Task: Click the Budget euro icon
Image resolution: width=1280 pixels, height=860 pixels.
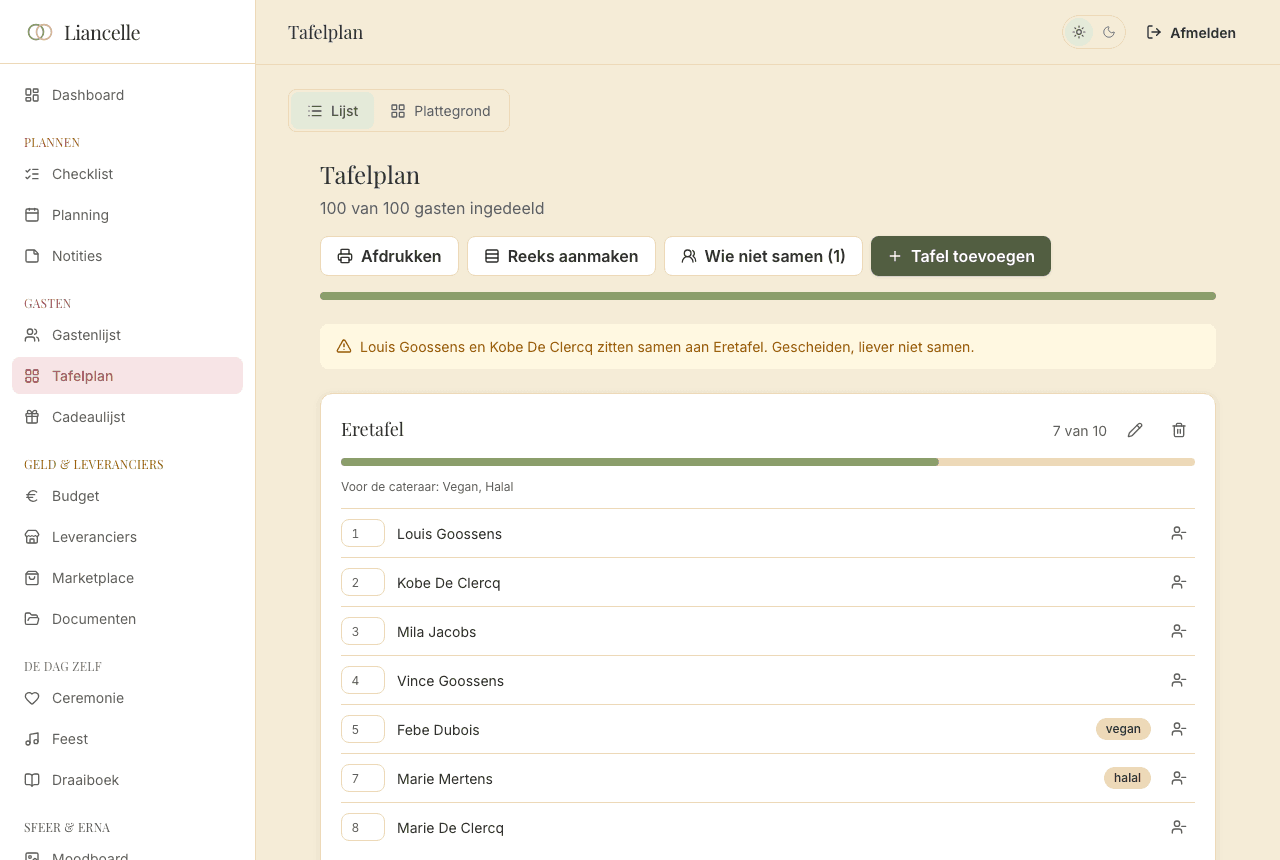Action: click(x=32, y=496)
